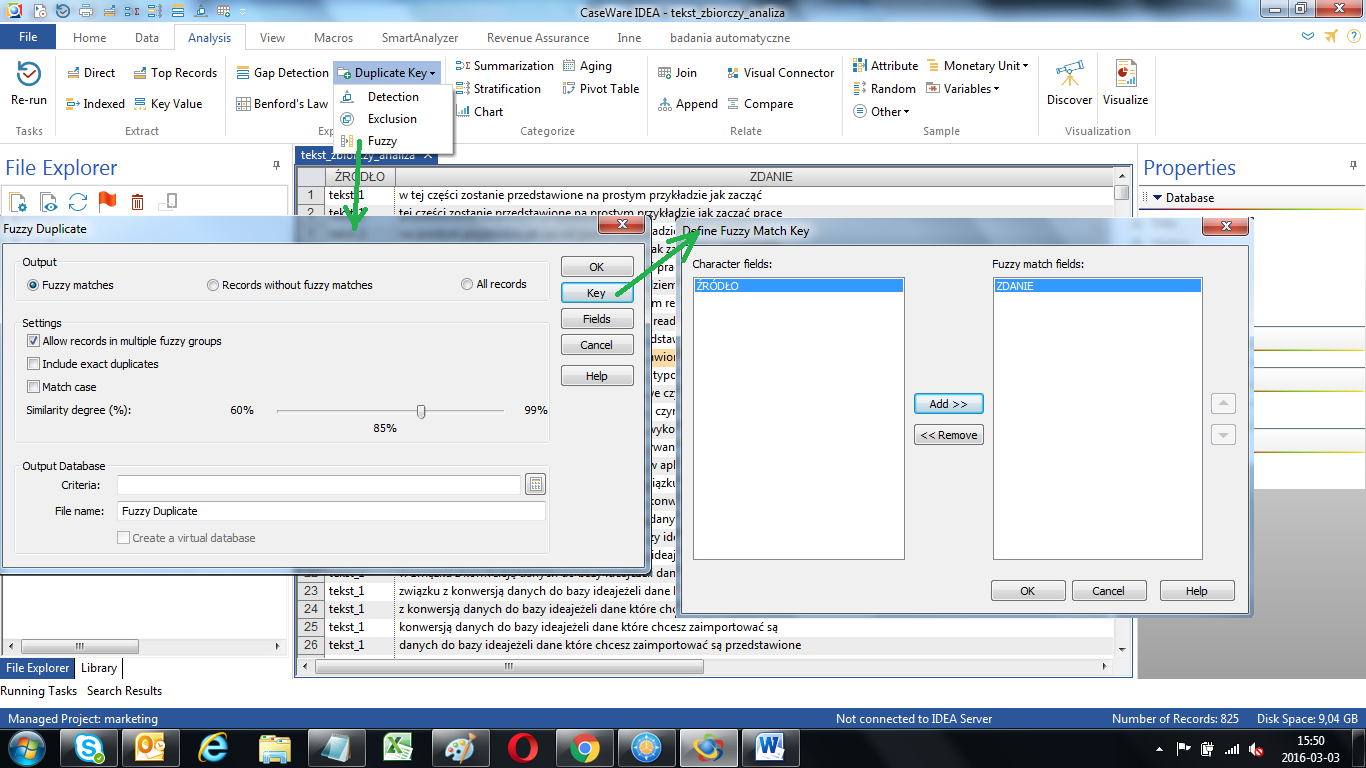This screenshot has height=768, width=1366.
Task: Click the Criteria input field
Action: click(x=319, y=485)
